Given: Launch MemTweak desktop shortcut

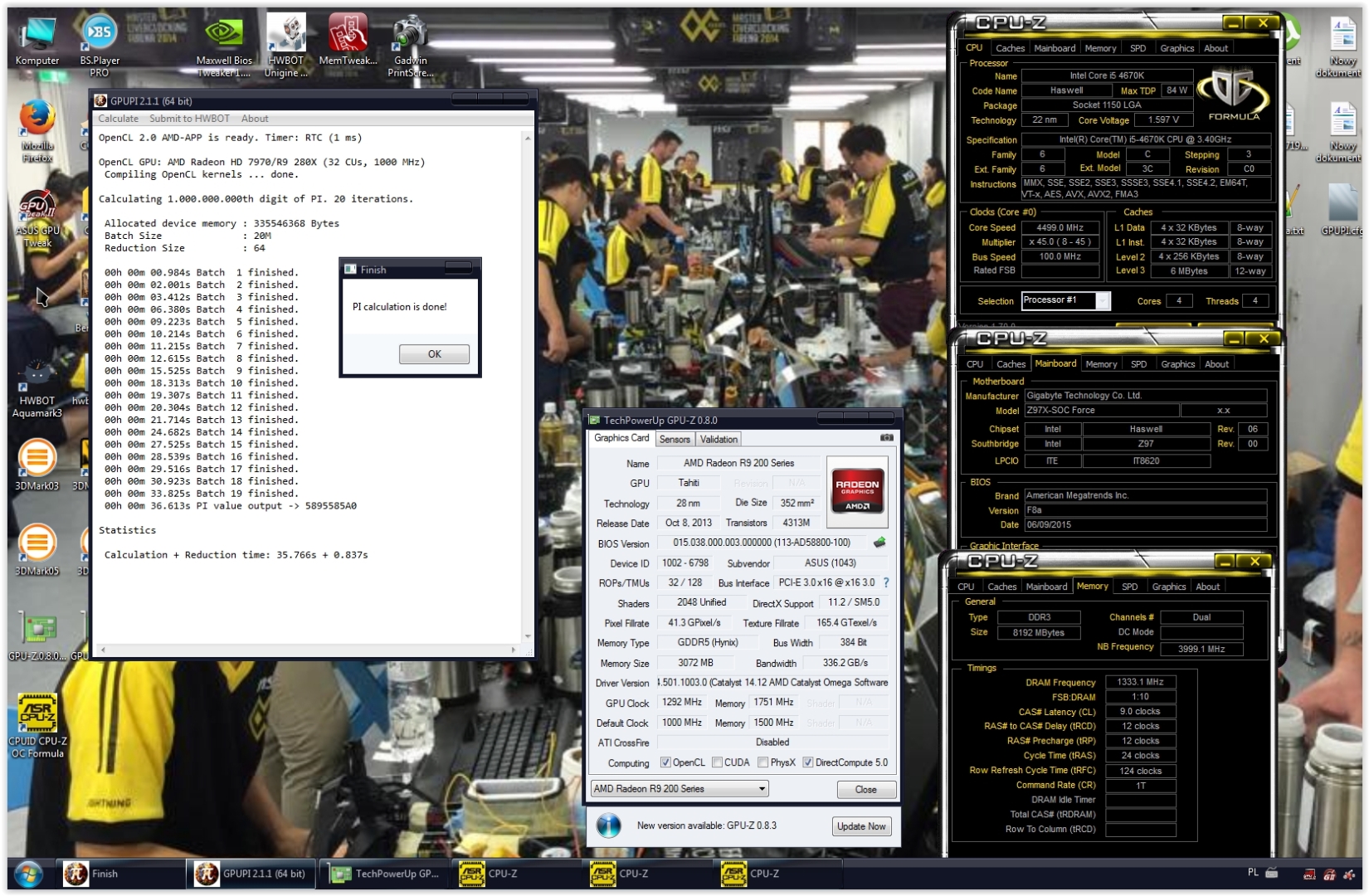Looking at the screenshot, I should coord(348,40).
